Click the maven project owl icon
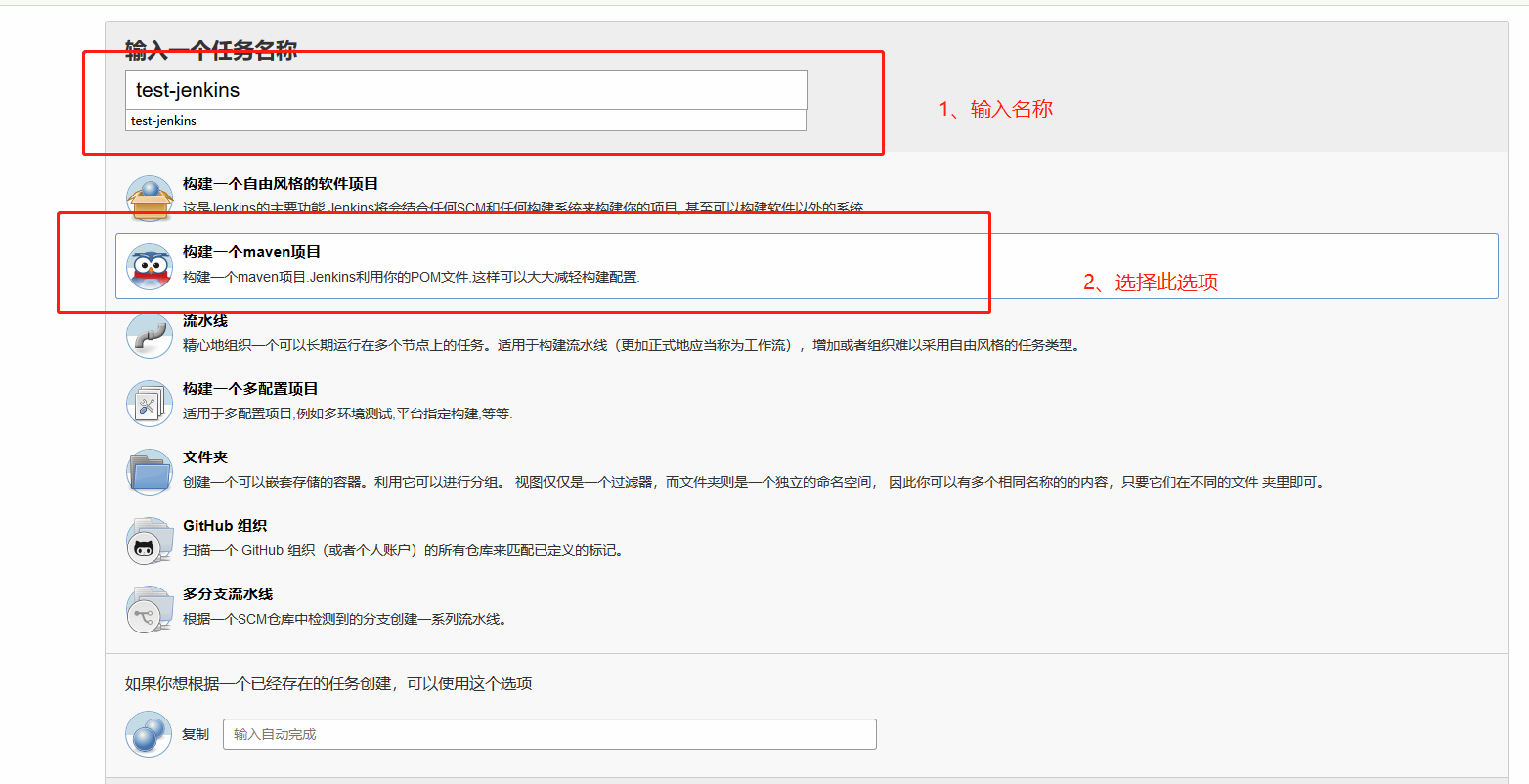 [x=150, y=266]
